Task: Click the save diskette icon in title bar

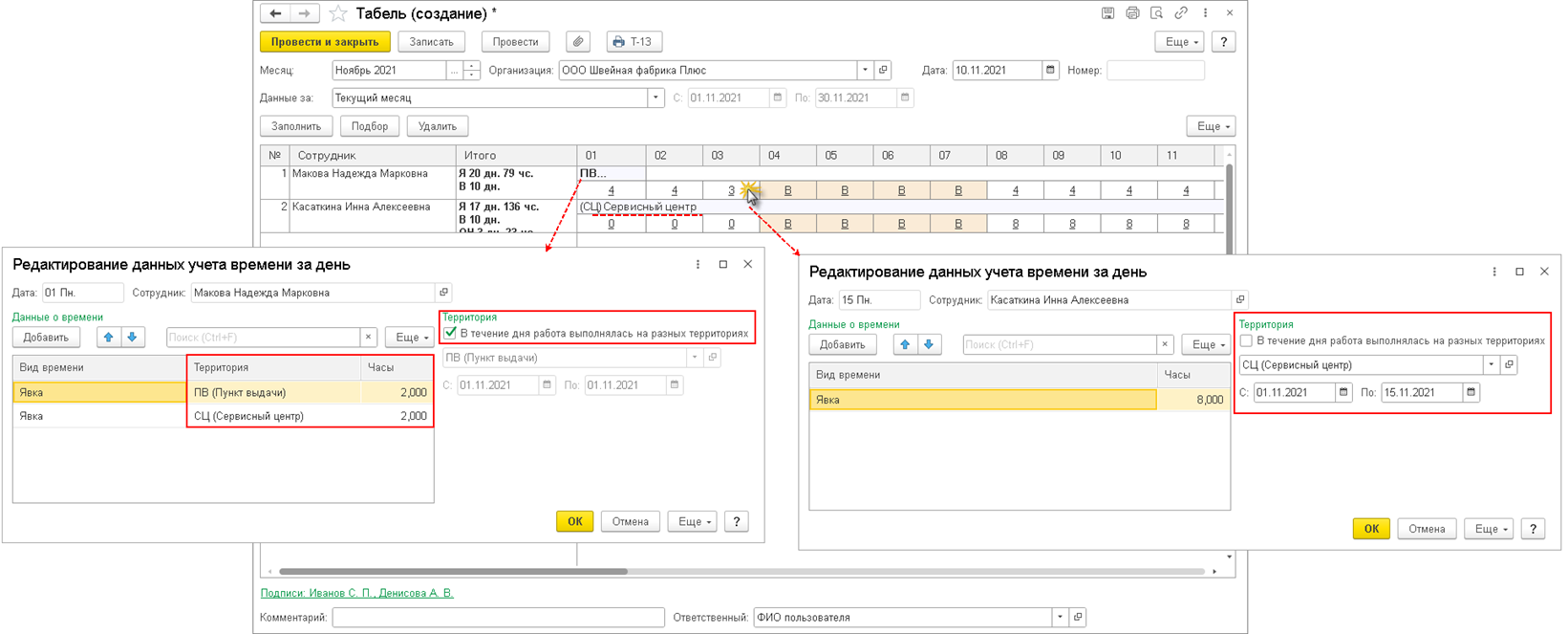Action: pyautogui.click(x=1107, y=13)
